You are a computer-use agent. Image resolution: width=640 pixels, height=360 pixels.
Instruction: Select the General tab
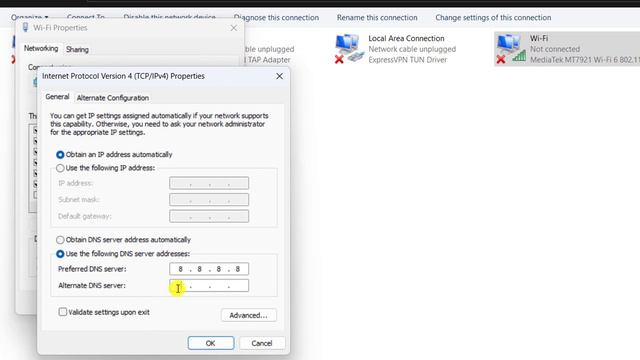(x=57, y=97)
